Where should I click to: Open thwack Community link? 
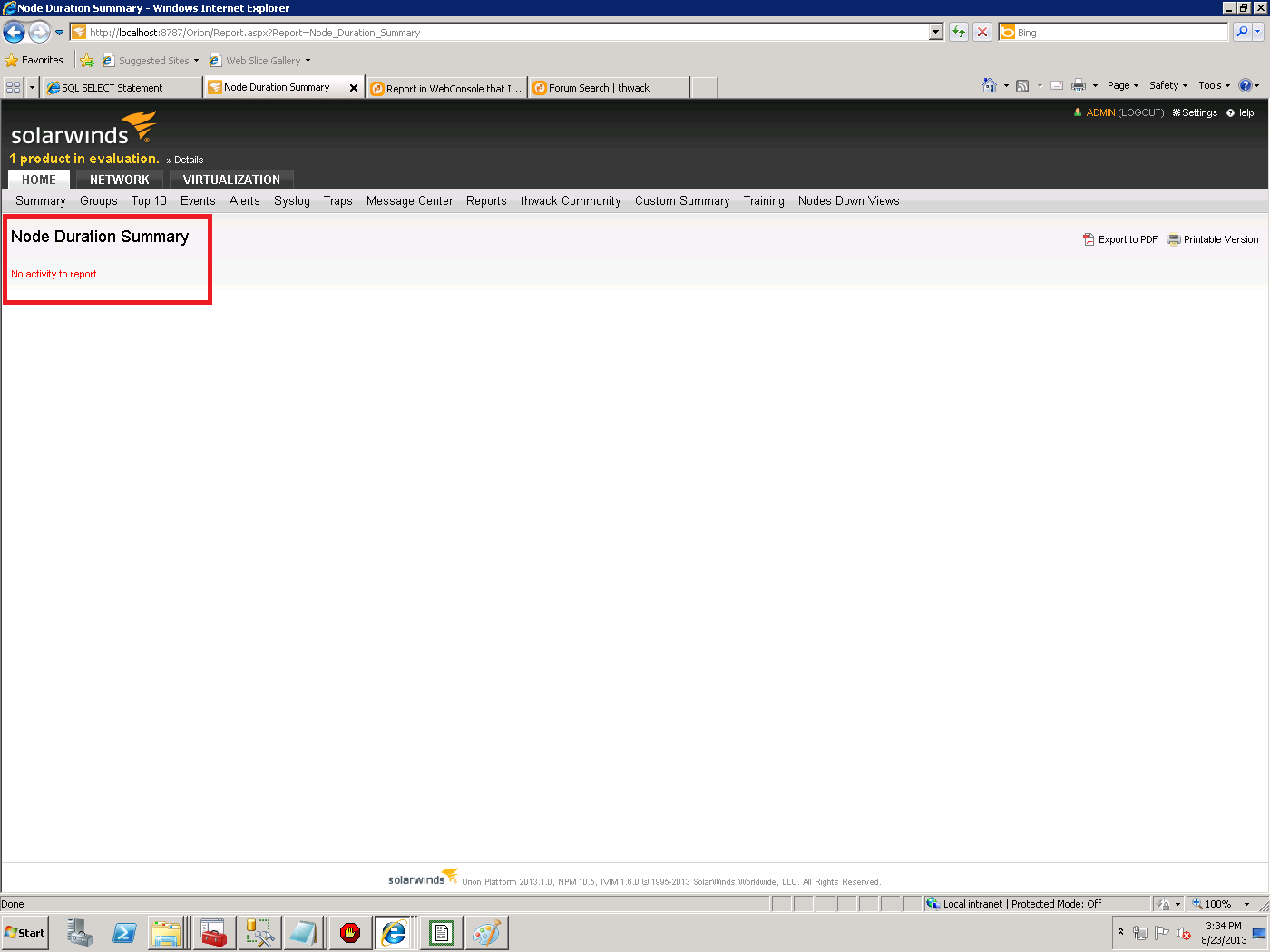(x=571, y=201)
